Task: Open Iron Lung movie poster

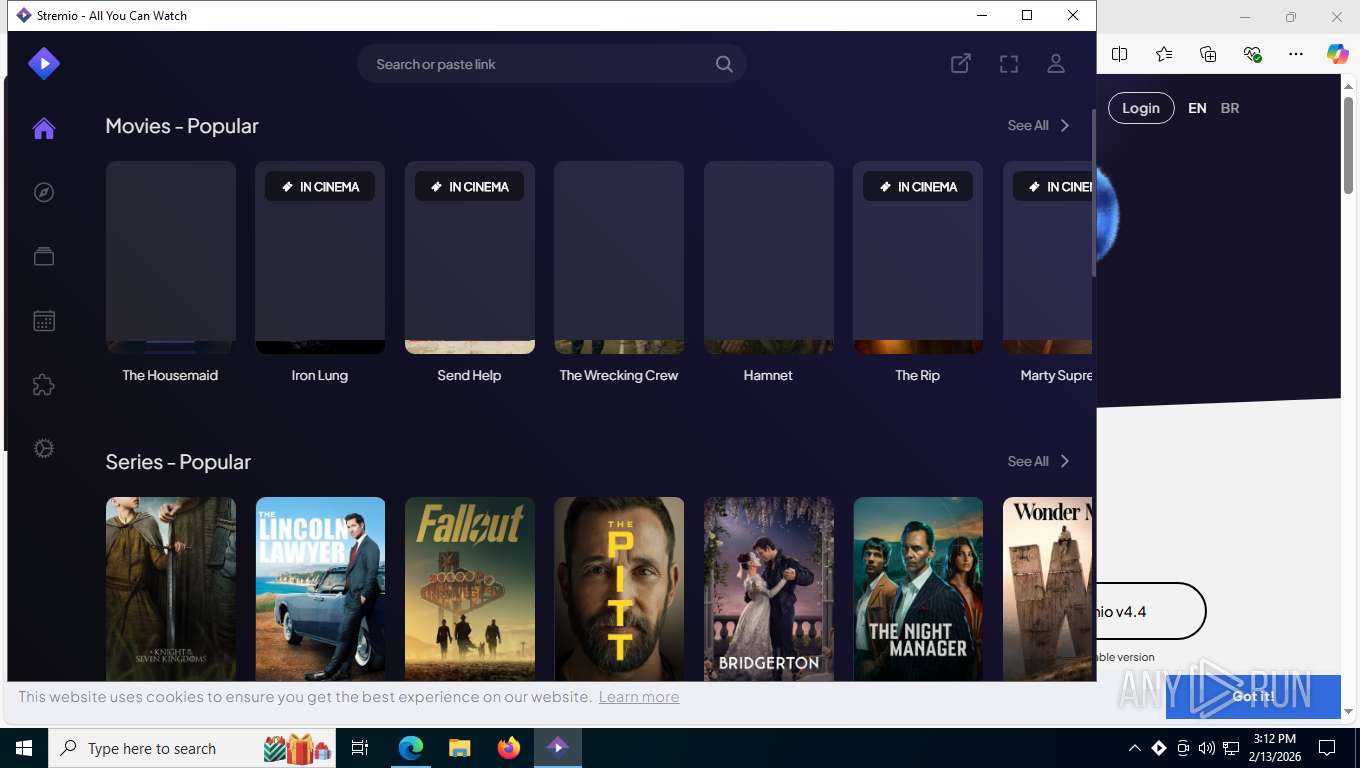Action: pos(320,257)
